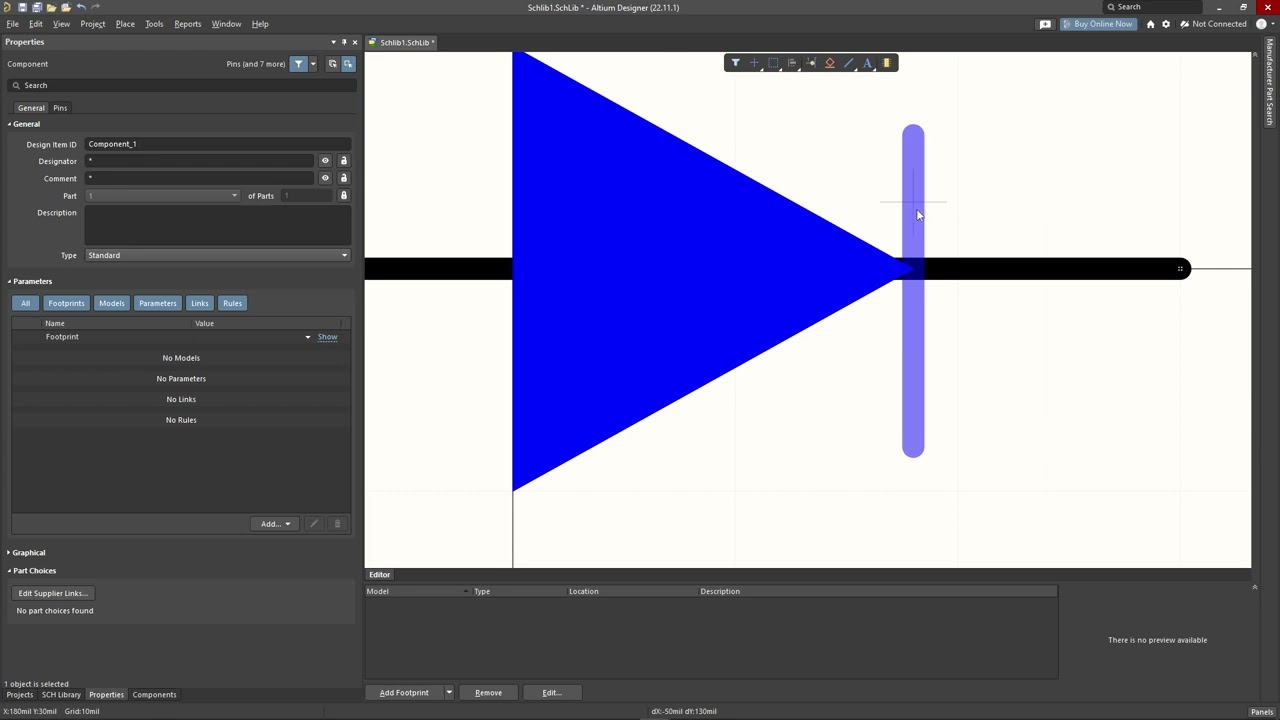The width and height of the screenshot is (1280, 720).
Task: Toggle the Part lock icon
Action: pyautogui.click(x=343, y=196)
